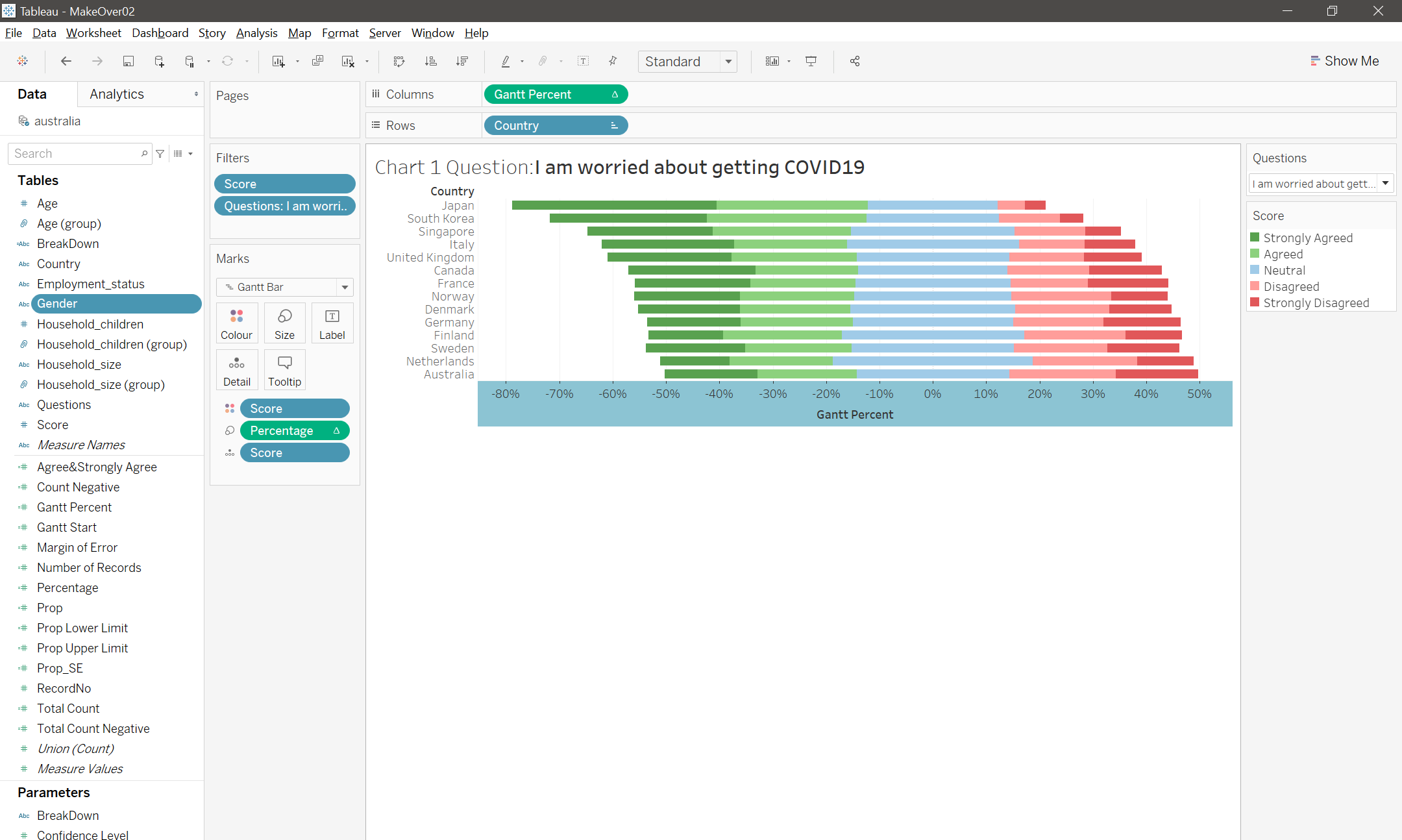Click the Strongly Agreed legend colour swatch
Viewport: 1402px width, 840px height.
tap(1255, 238)
